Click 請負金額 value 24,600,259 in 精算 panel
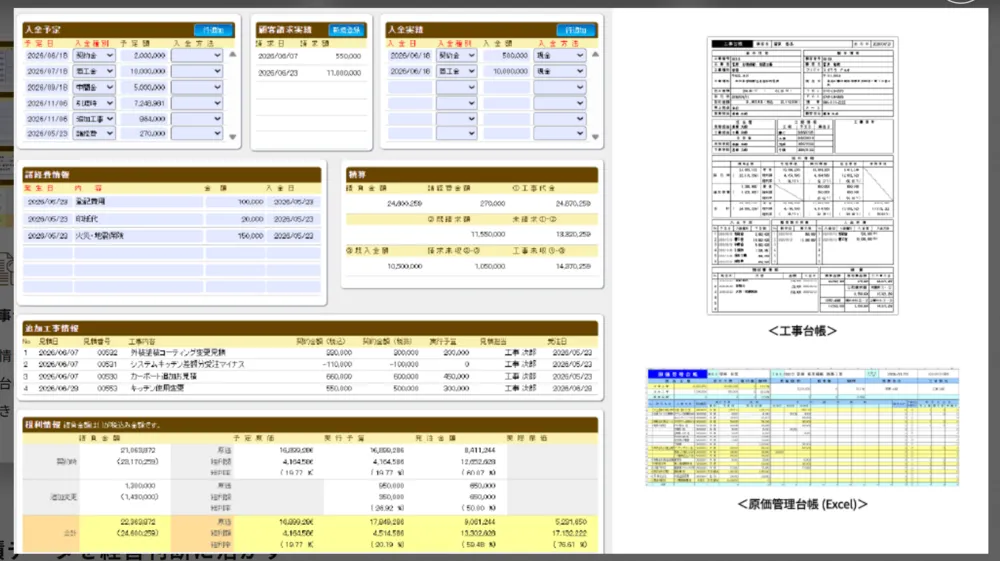Image resolution: width=1000 pixels, height=561 pixels. 404,203
